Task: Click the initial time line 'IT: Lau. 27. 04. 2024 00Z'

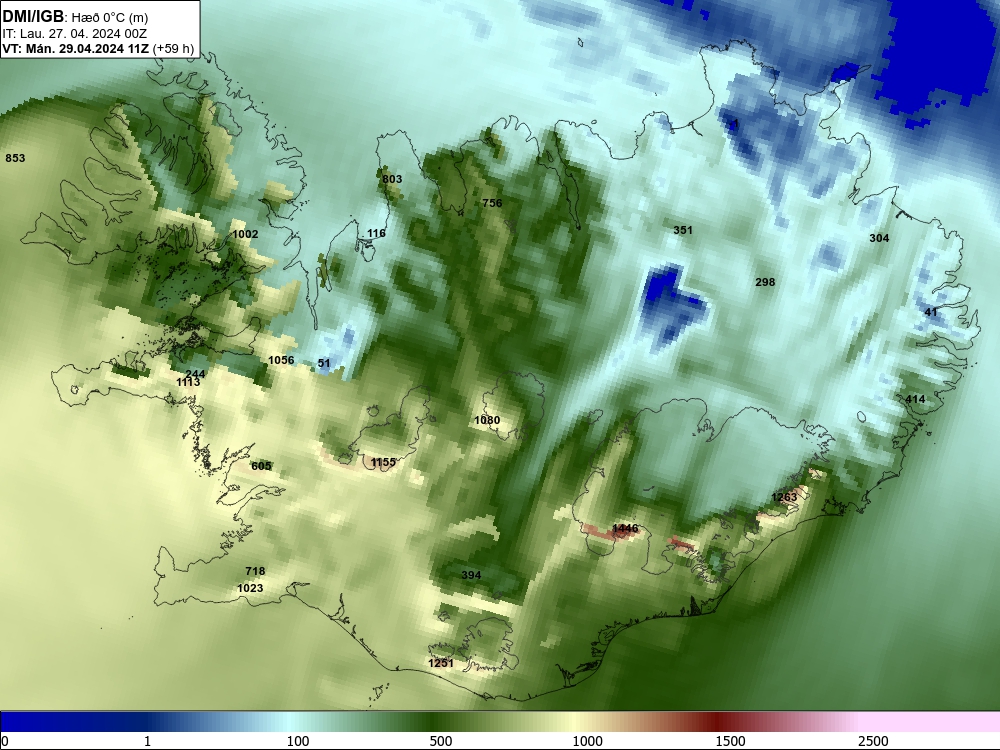Action: pyautogui.click(x=74, y=33)
